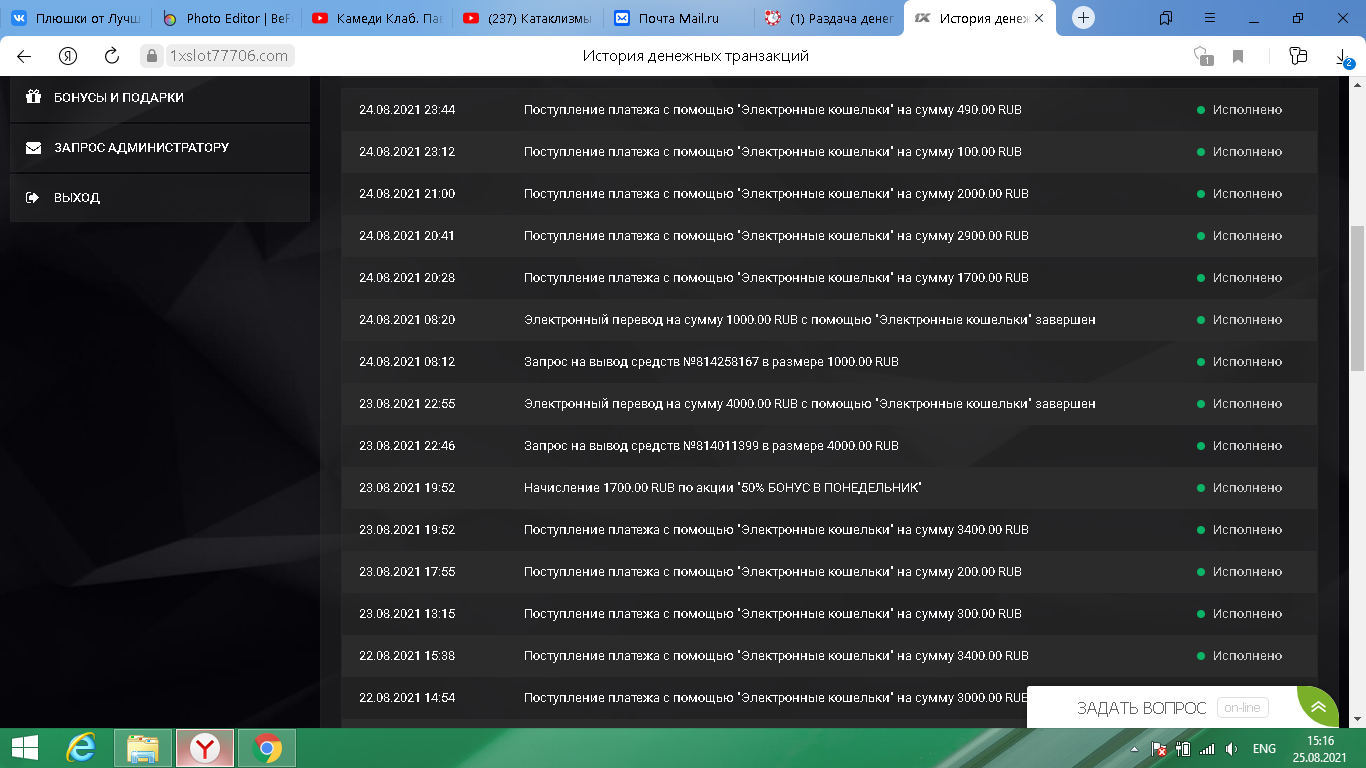Image resolution: width=1366 pixels, height=768 pixels.
Task: Select the 24.08.2021 23:44 payment of 490.00 RUB
Action: 829,110
